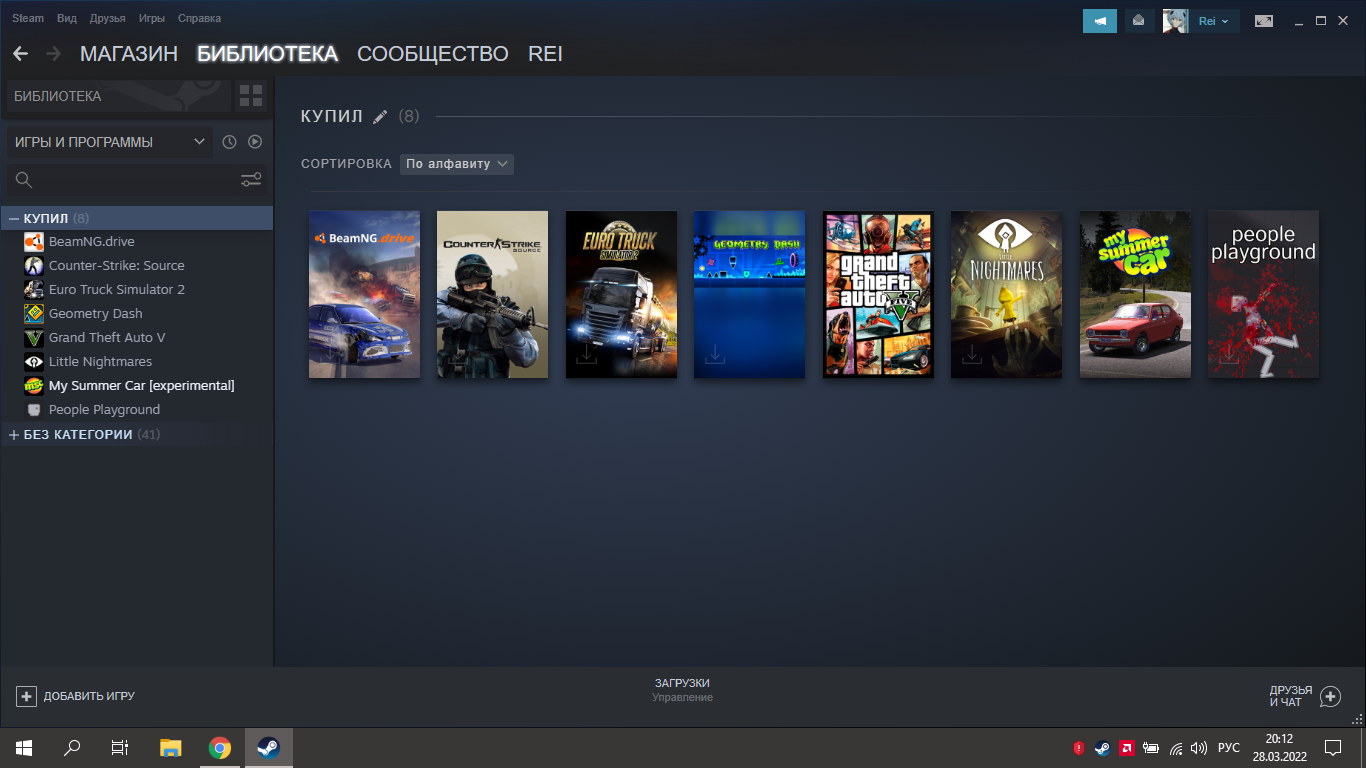
Task: Click the Grand Theft Auto V list icon
Action: (34, 337)
